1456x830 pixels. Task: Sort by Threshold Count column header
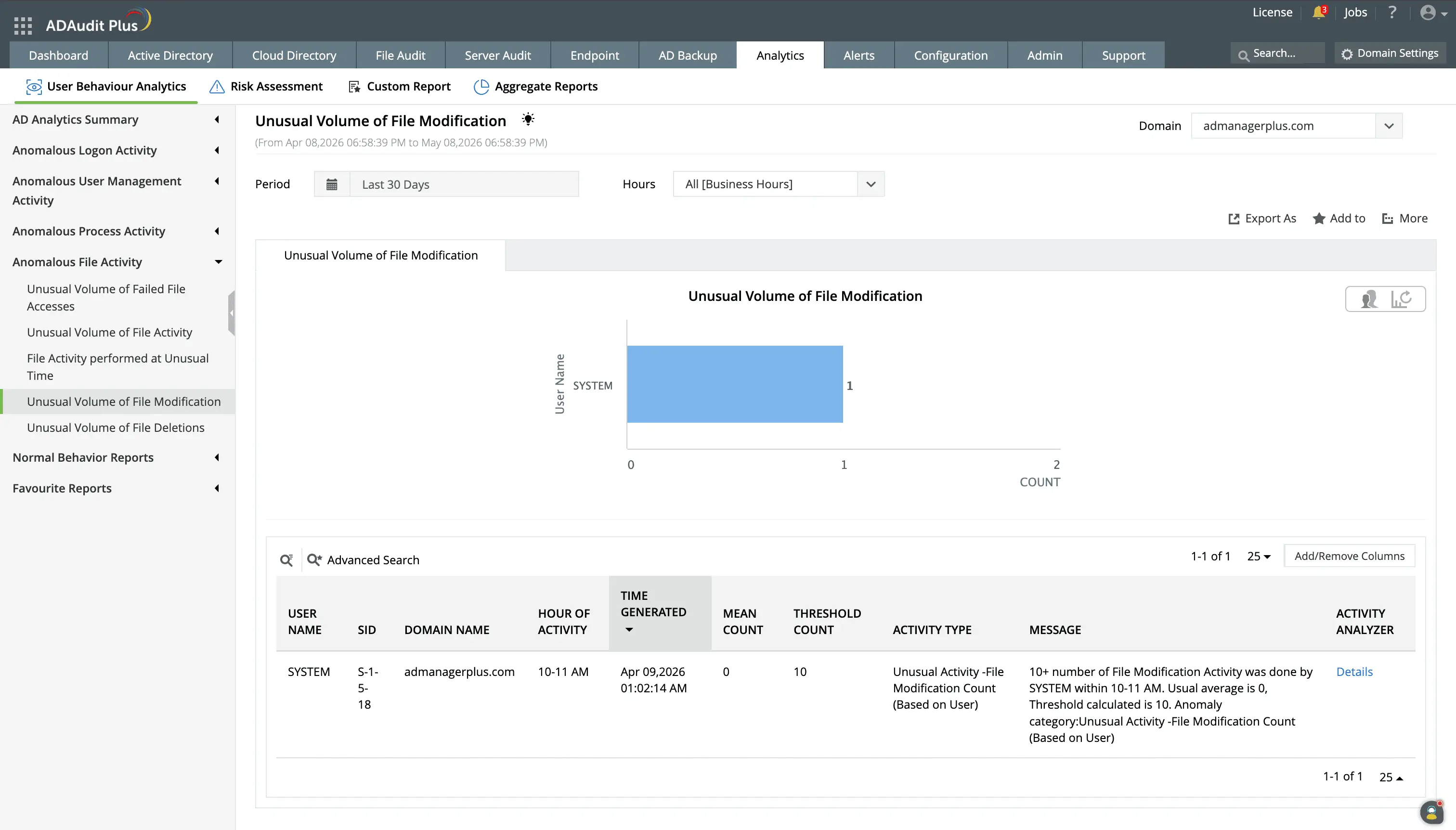[827, 622]
